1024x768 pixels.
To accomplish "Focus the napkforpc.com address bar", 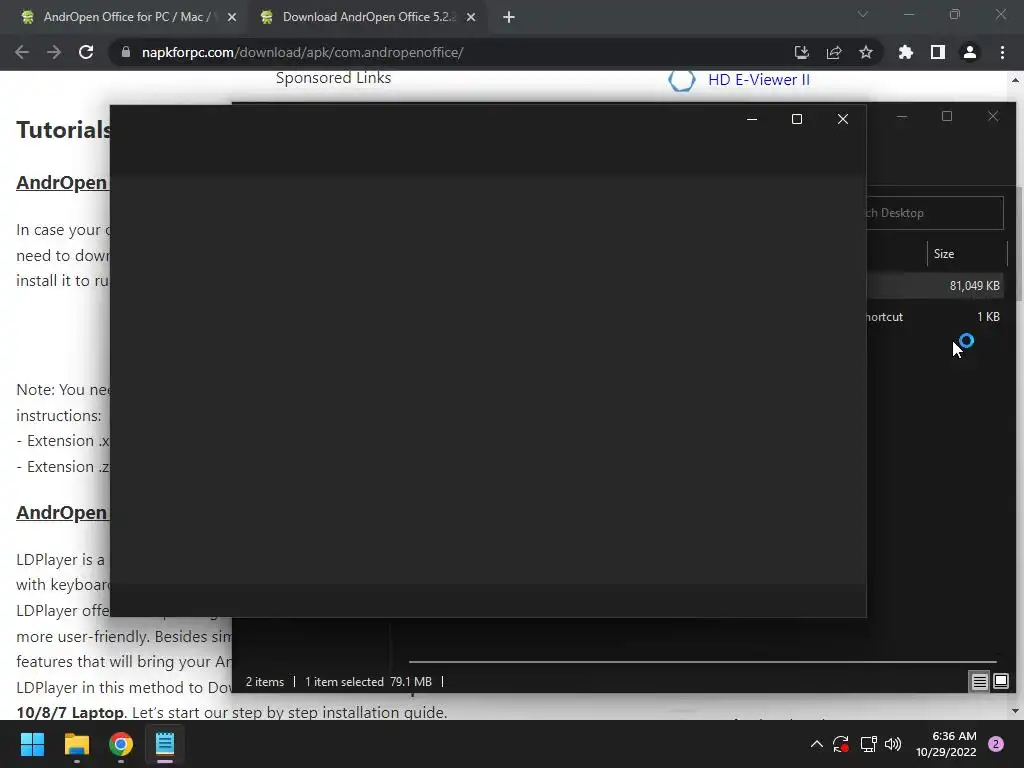I will tap(451, 52).
